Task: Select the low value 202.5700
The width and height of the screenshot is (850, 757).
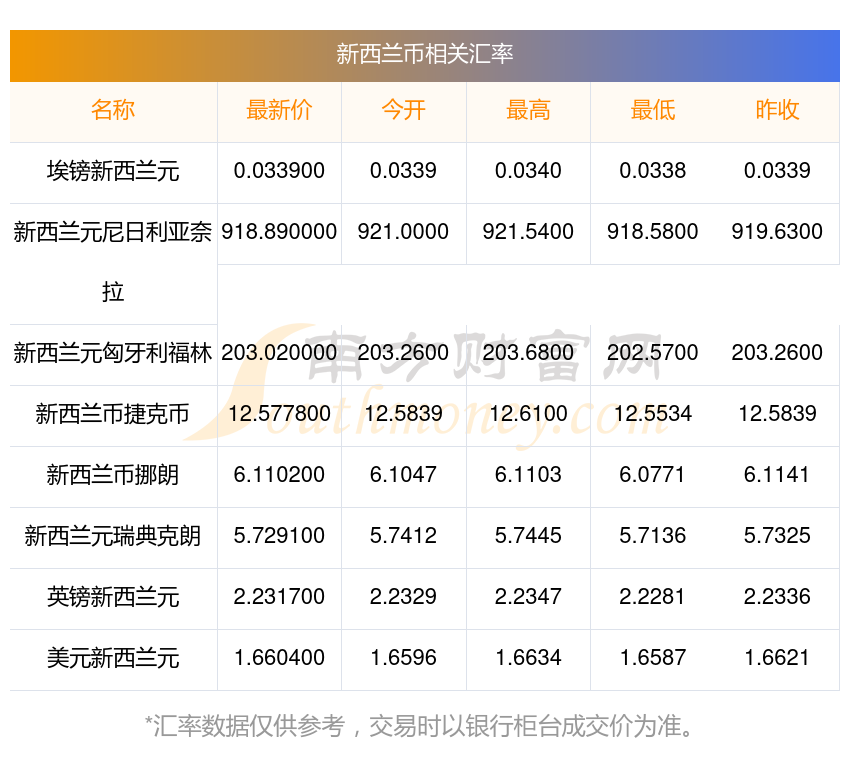Action: pos(653,352)
